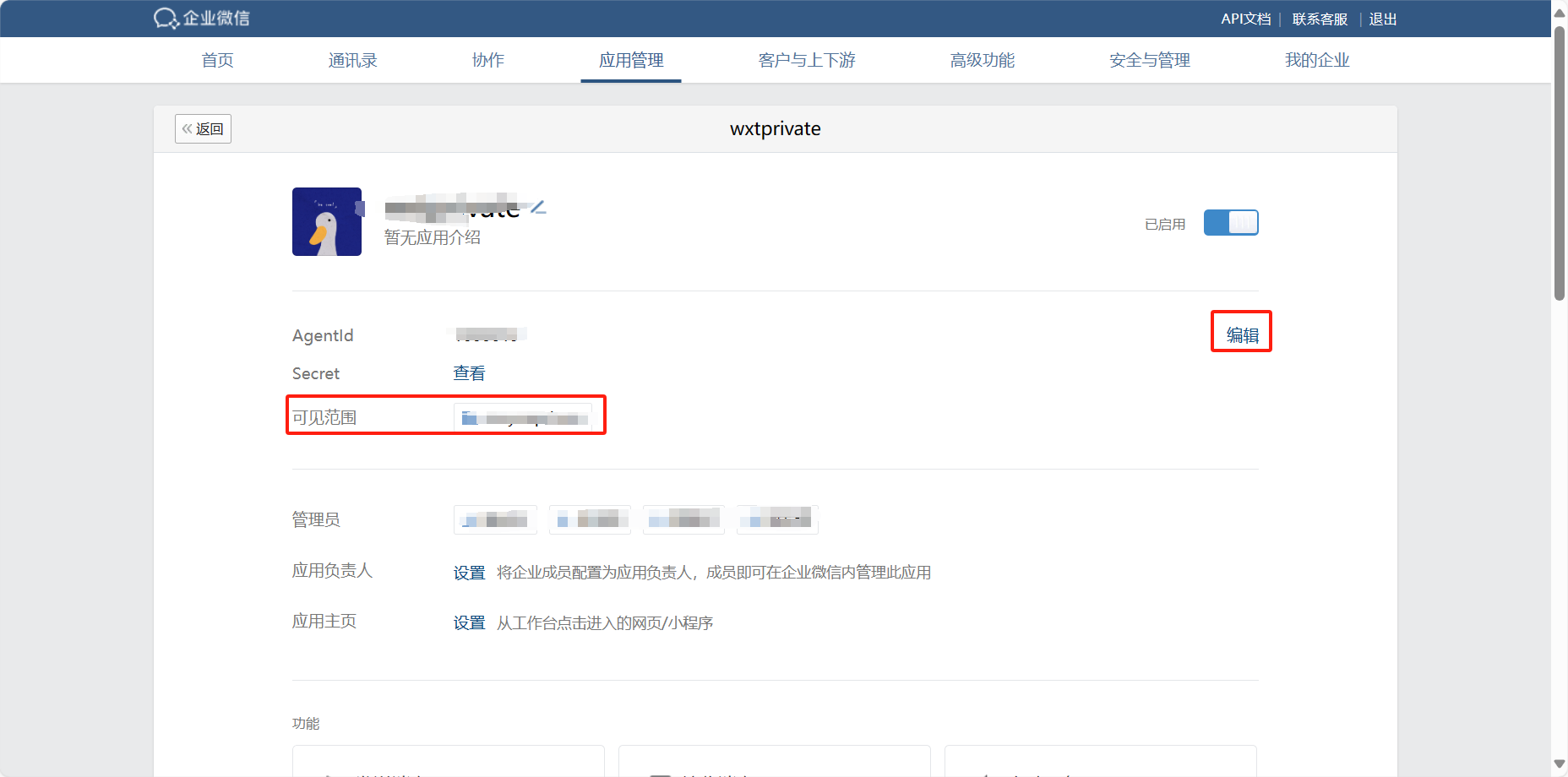Image resolution: width=1568 pixels, height=777 pixels.
Task: Click the wxtprivate page title
Action: pos(776,128)
